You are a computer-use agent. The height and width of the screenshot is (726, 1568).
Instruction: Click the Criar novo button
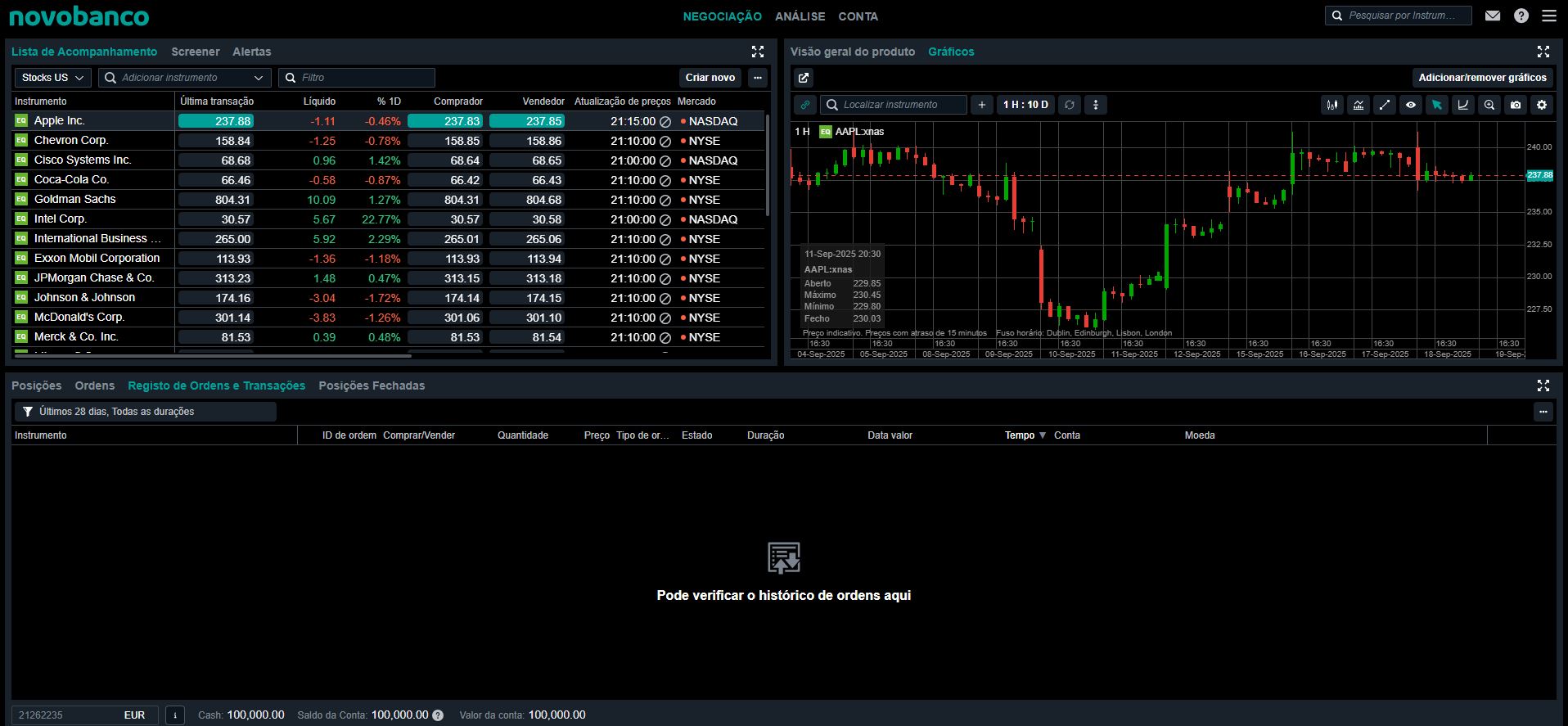coord(710,78)
